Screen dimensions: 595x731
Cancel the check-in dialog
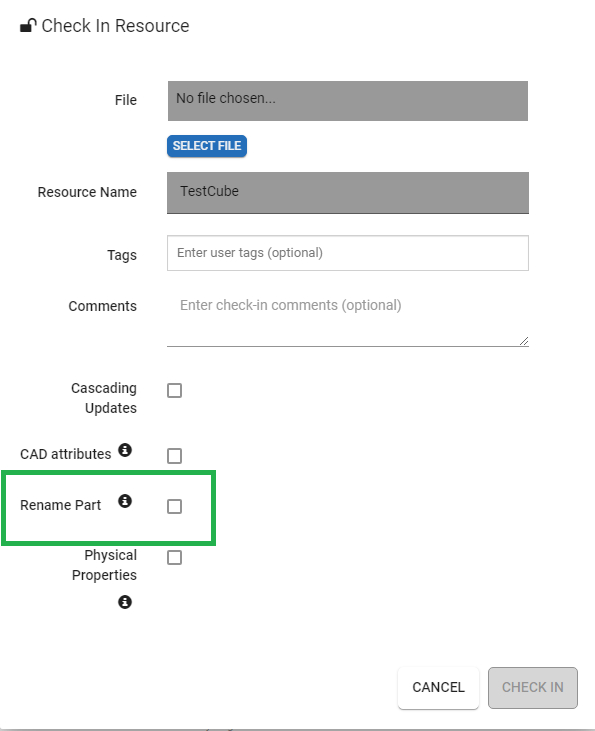[438, 688]
